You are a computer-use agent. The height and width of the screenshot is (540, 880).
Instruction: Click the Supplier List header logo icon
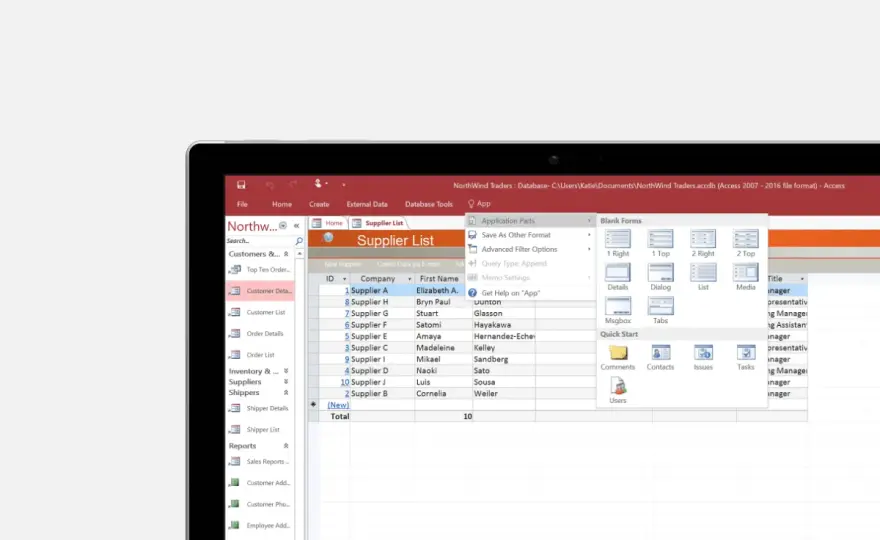pyautogui.click(x=328, y=238)
